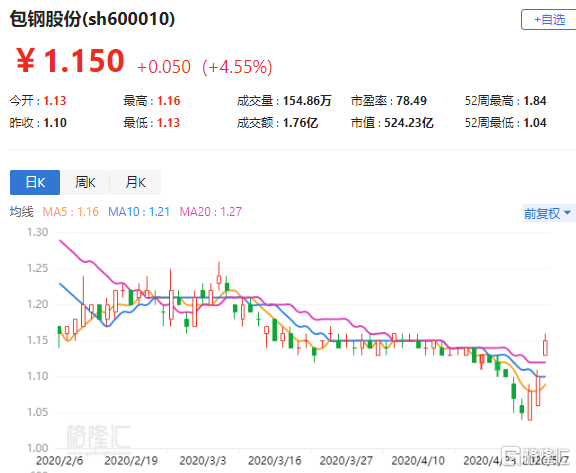Screen dimensions: 576x473
Task: Click the 最低 low value 1.13
Action: pos(169,123)
